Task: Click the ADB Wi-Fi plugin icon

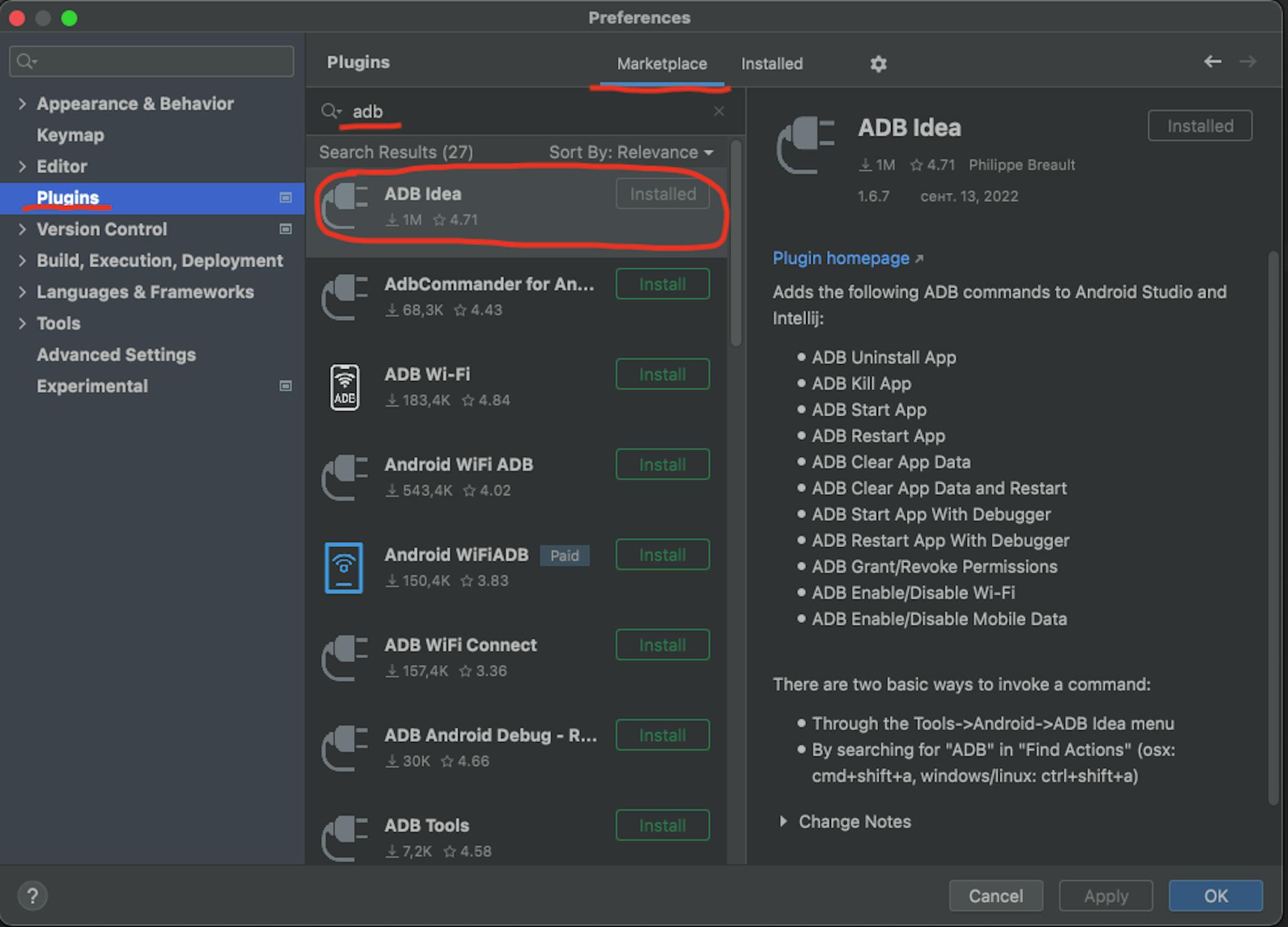Action: [345, 387]
